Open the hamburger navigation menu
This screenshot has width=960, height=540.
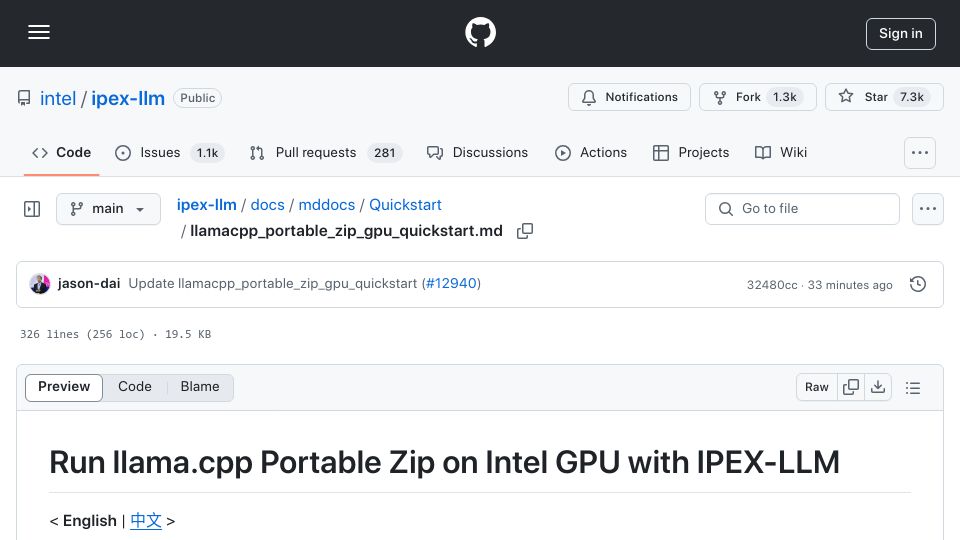tap(39, 32)
